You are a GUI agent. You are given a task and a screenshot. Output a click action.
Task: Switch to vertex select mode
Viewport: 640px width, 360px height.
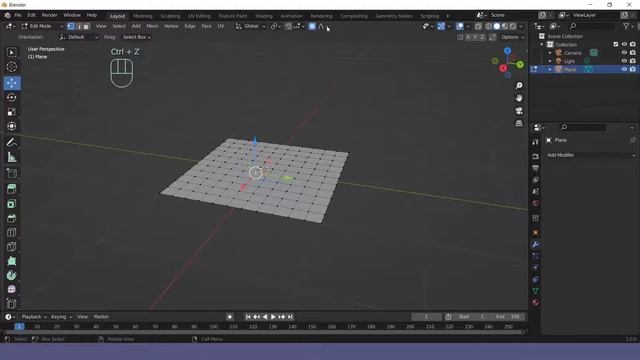click(x=71, y=26)
